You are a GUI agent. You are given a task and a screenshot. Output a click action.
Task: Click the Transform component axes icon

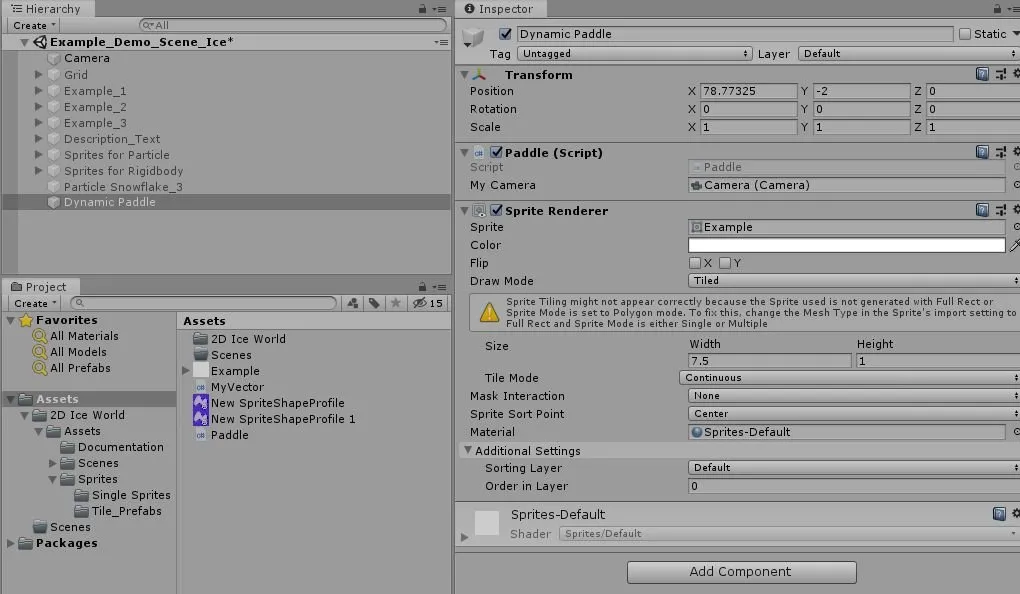click(x=479, y=75)
